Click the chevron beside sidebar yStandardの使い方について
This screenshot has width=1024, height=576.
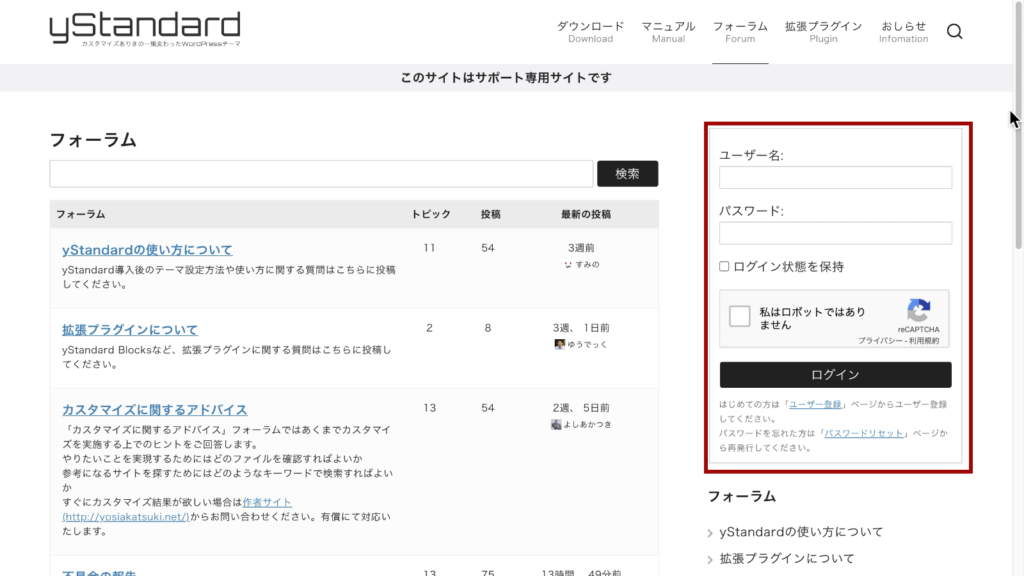tap(710, 534)
